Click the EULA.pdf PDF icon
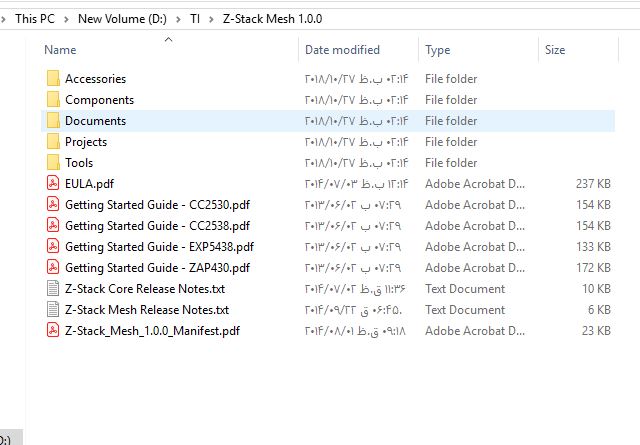Viewport: 640px width, 445px height. [53, 183]
